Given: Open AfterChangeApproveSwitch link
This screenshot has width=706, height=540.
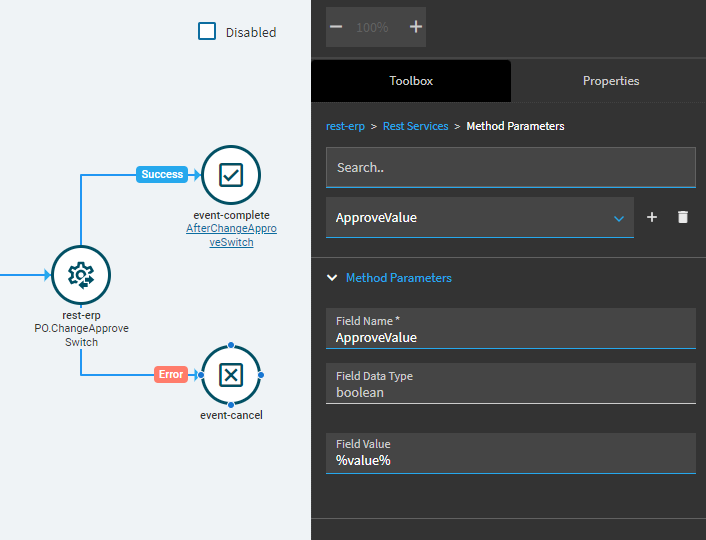Looking at the screenshot, I should 231,235.
